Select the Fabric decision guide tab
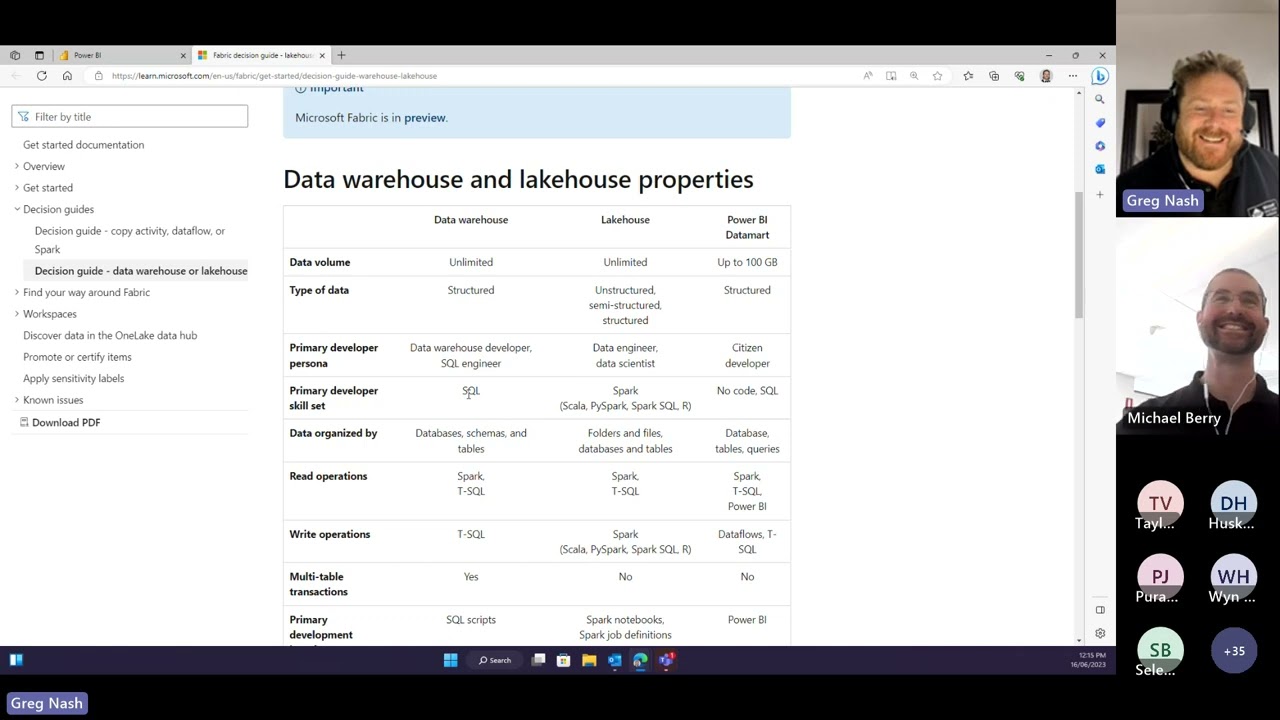Screen dimensions: 1280x720 (x=260, y=55)
